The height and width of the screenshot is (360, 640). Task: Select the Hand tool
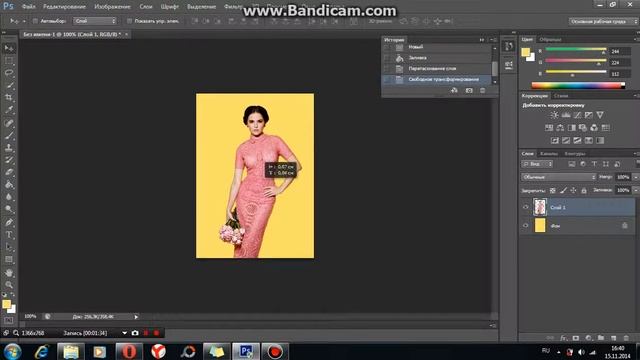[x=9, y=273]
